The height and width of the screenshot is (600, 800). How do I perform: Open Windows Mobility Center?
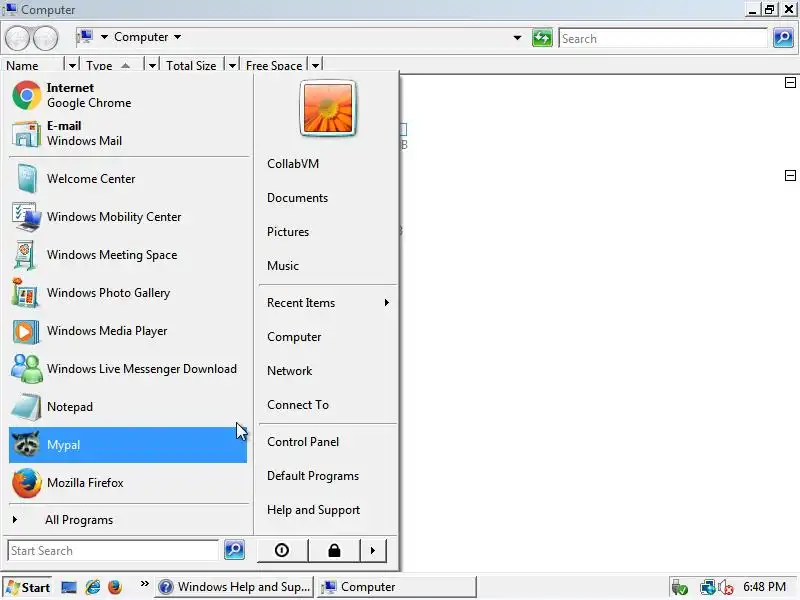coord(128,217)
